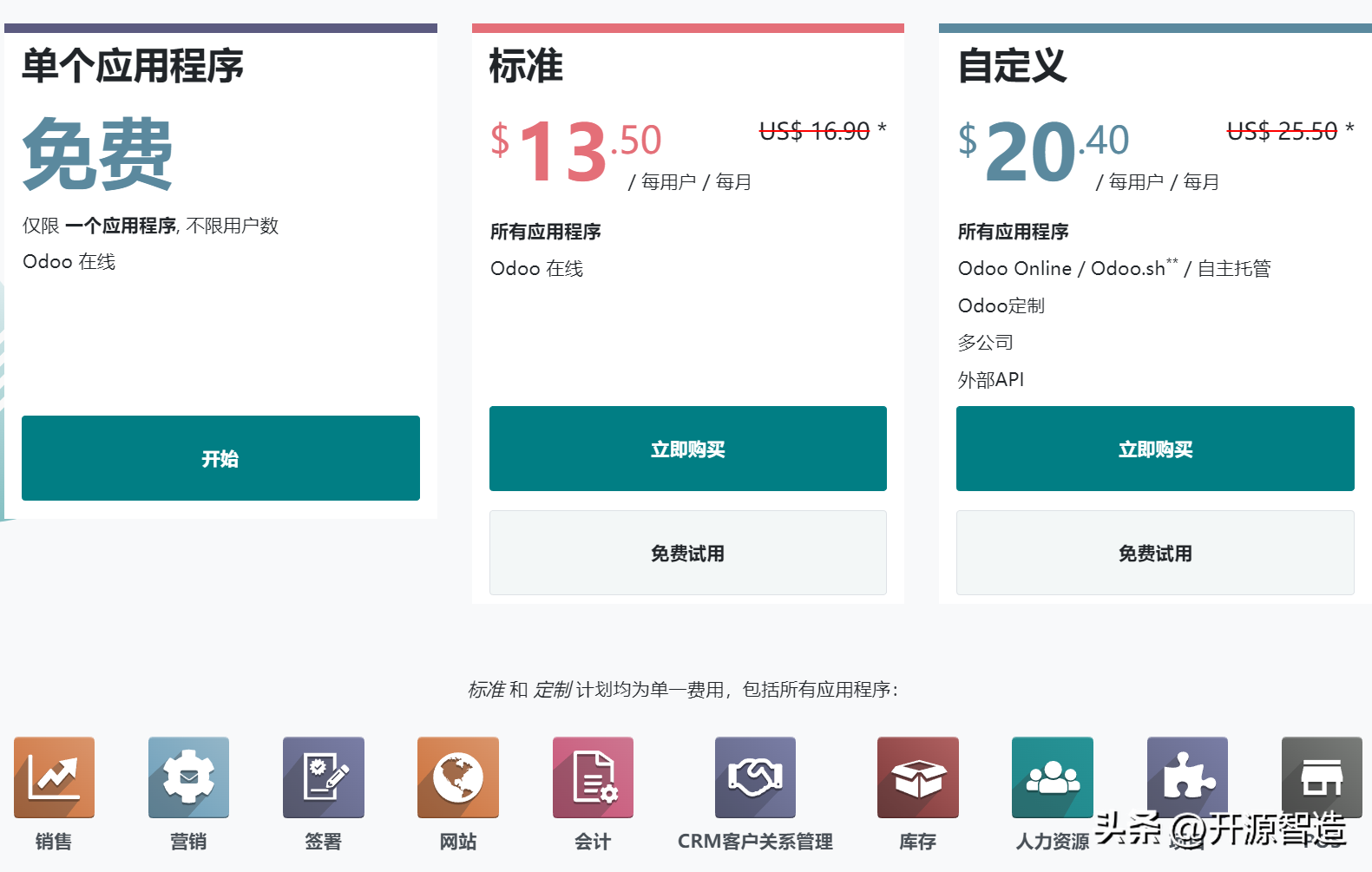Click the 多公司 feature line
This screenshot has height=872, width=1372.
point(985,343)
